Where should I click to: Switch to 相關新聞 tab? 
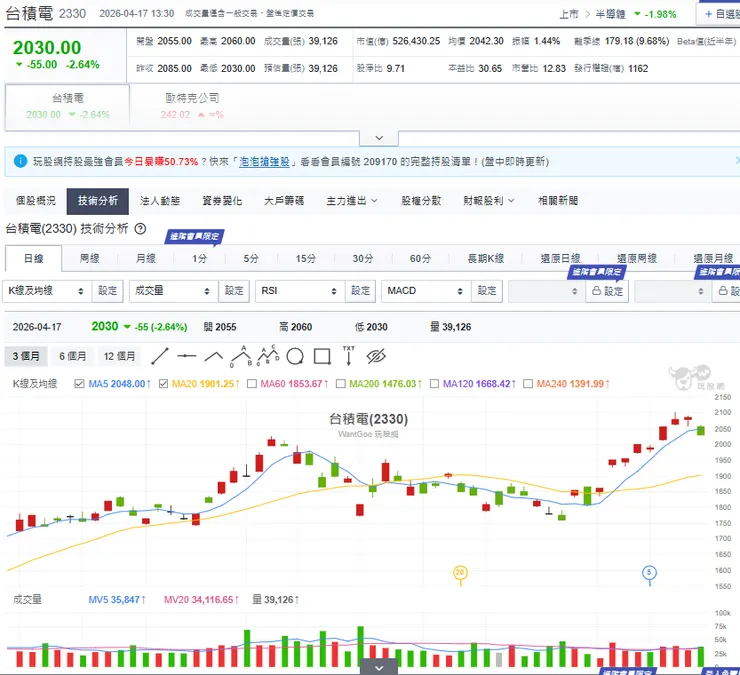(558, 201)
